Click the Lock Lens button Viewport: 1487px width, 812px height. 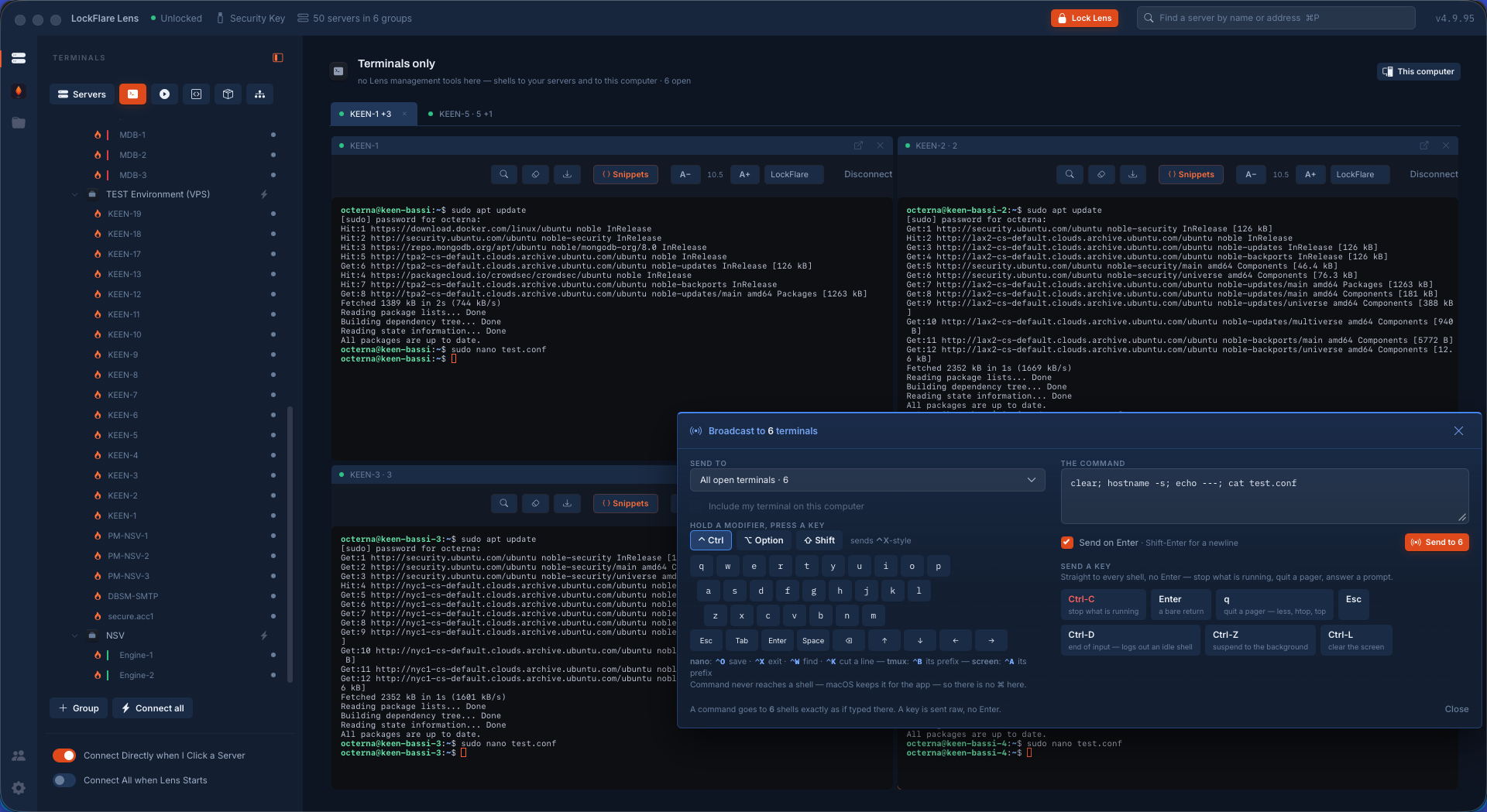[x=1084, y=18]
